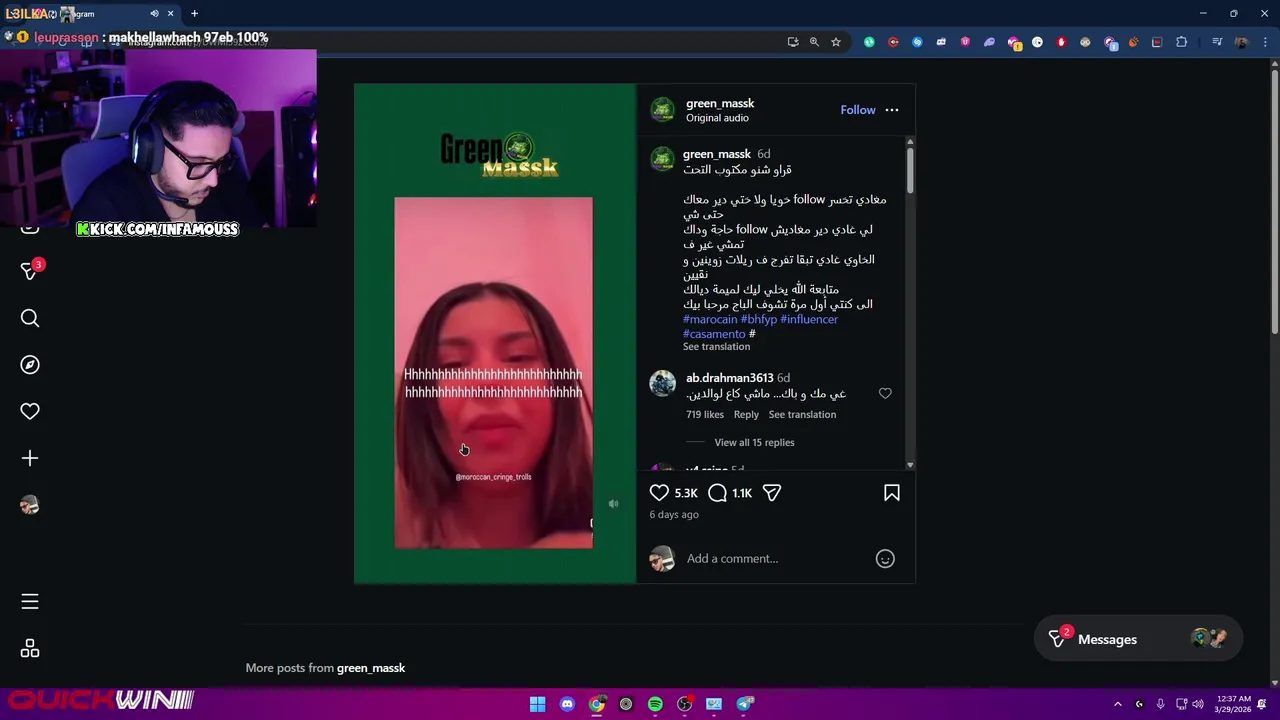Open green_massk profile from post header
Image resolution: width=1280 pixels, height=720 pixels.
click(720, 104)
